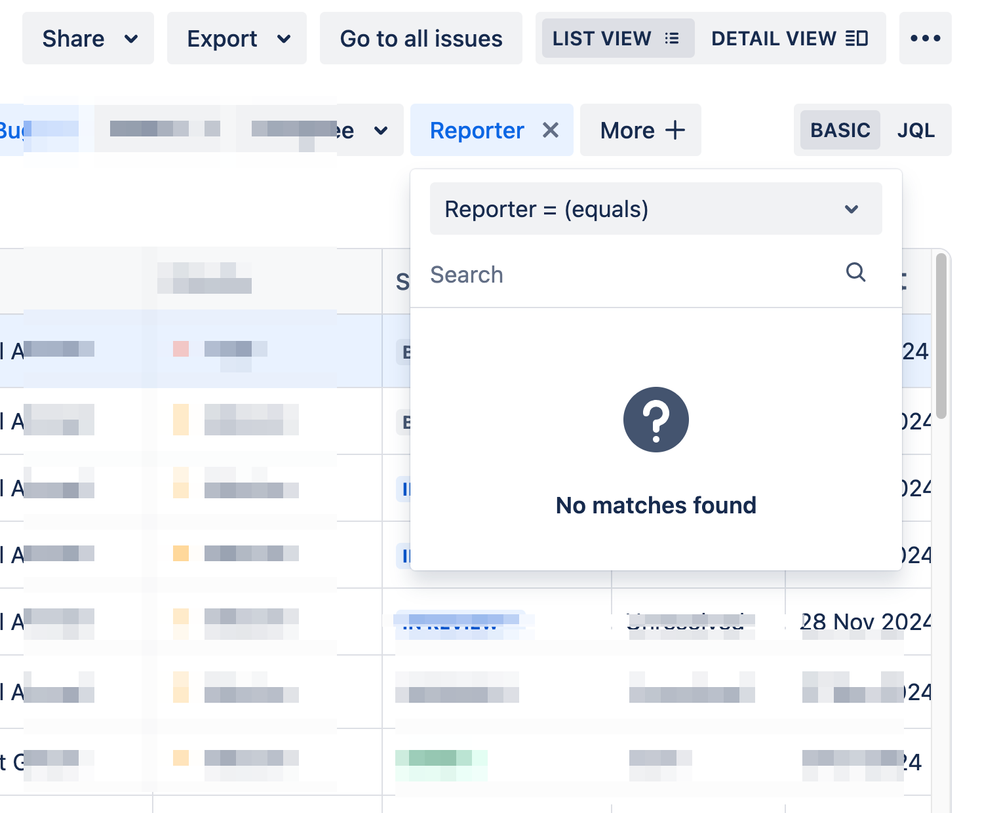Remove the Reporter filter with the X icon
Screen dimensions: 999x813
[550, 130]
